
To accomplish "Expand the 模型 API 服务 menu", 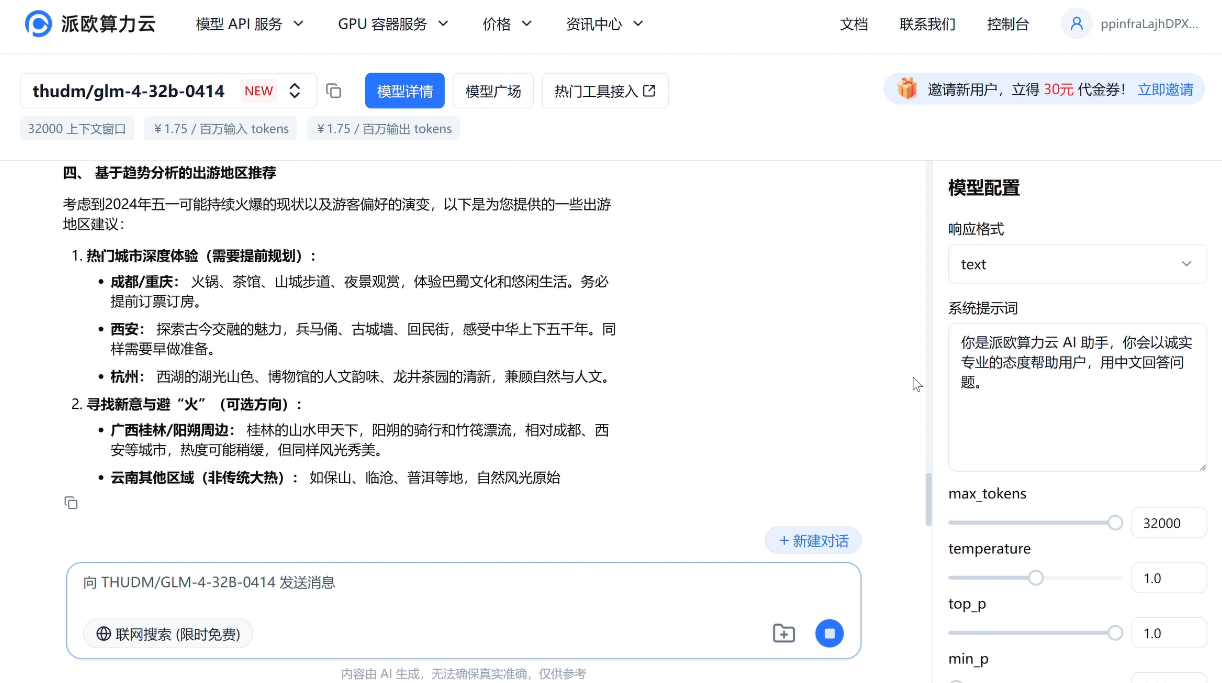I will tap(250, 24).
